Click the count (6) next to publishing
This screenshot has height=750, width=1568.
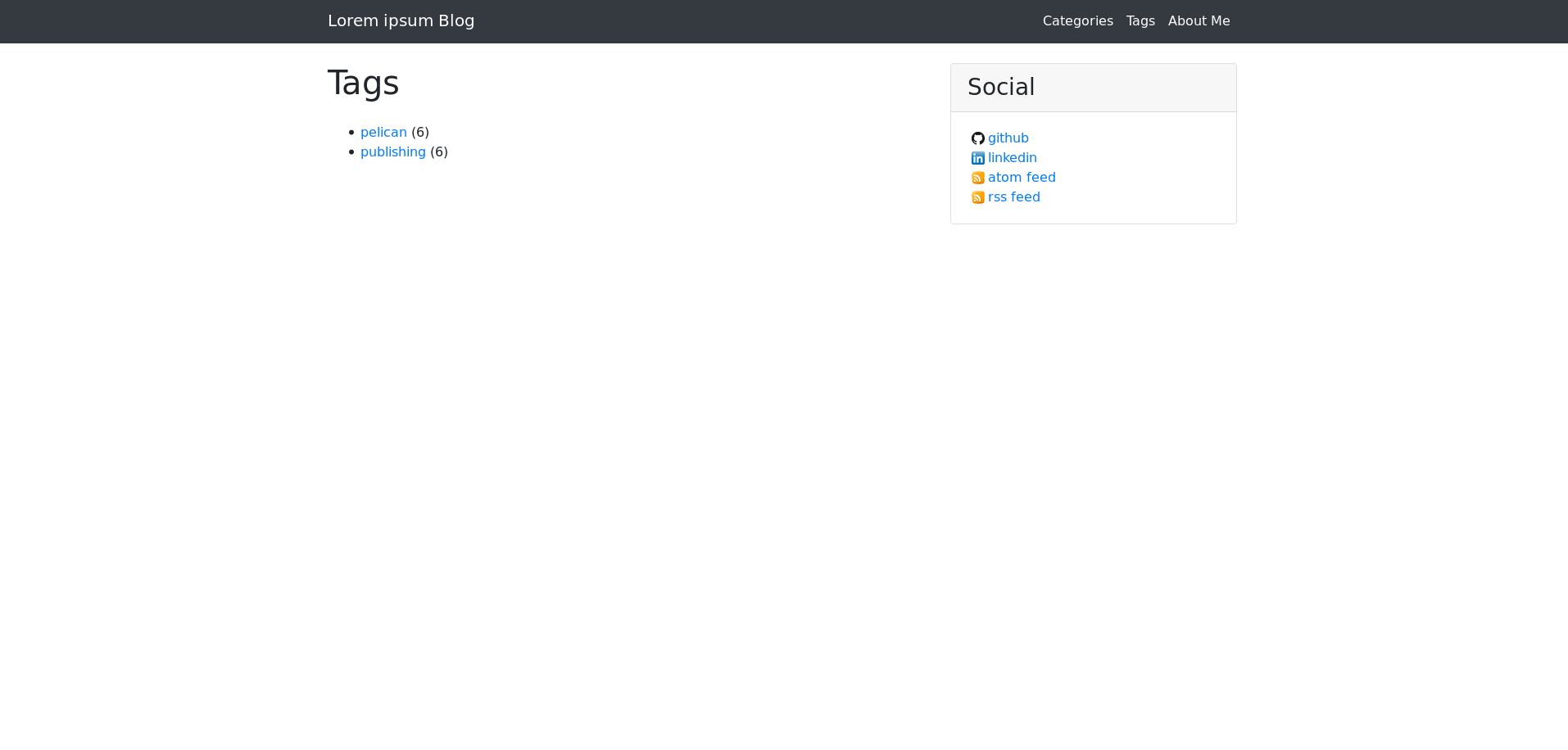click(x=439, y=152)
